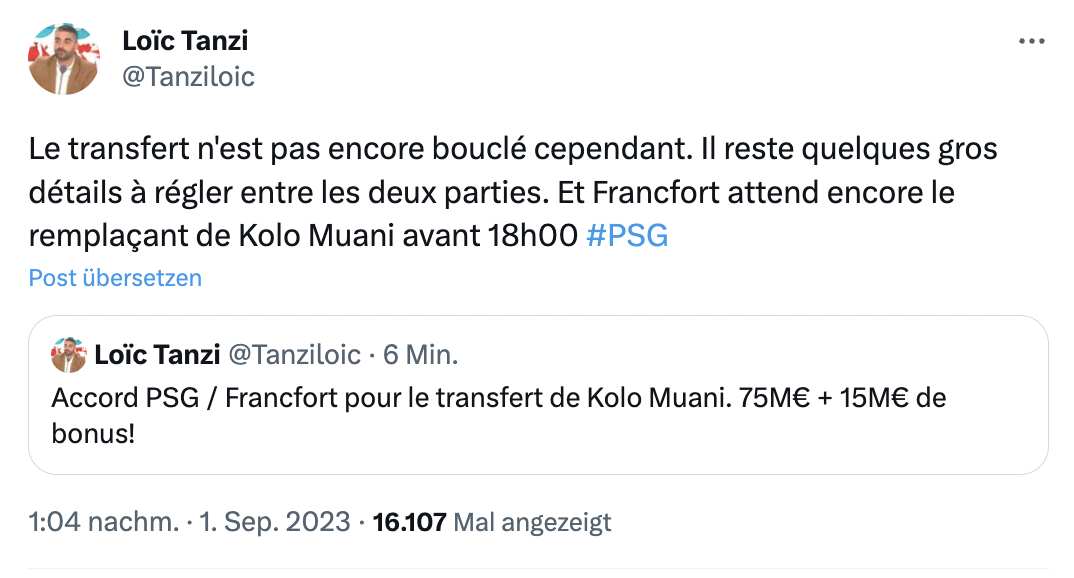Click the 'Mal angezeigt' views label
1074x578 pixels.
(x=532, y=522)
